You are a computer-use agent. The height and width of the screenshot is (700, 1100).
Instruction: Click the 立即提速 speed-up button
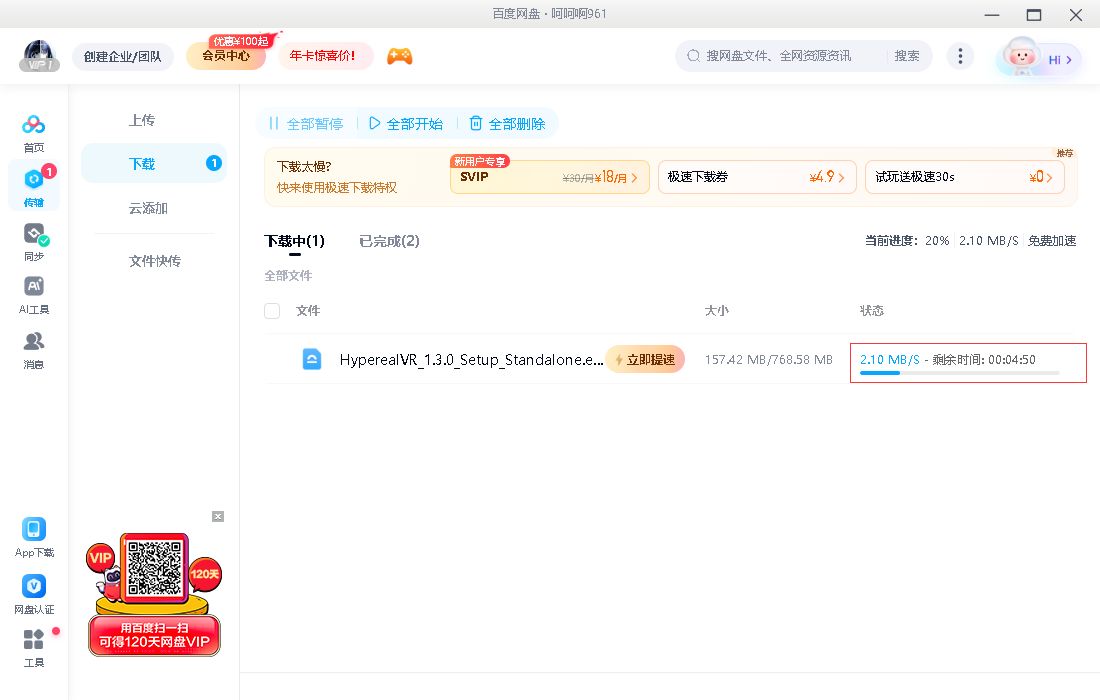(x=645, y=359)
